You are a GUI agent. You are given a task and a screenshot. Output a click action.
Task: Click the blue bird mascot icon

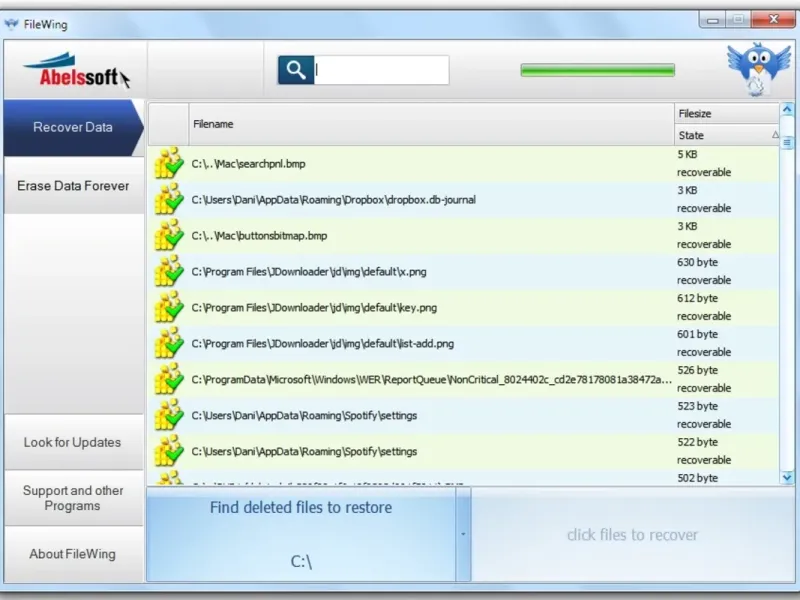tap(759, 69)
